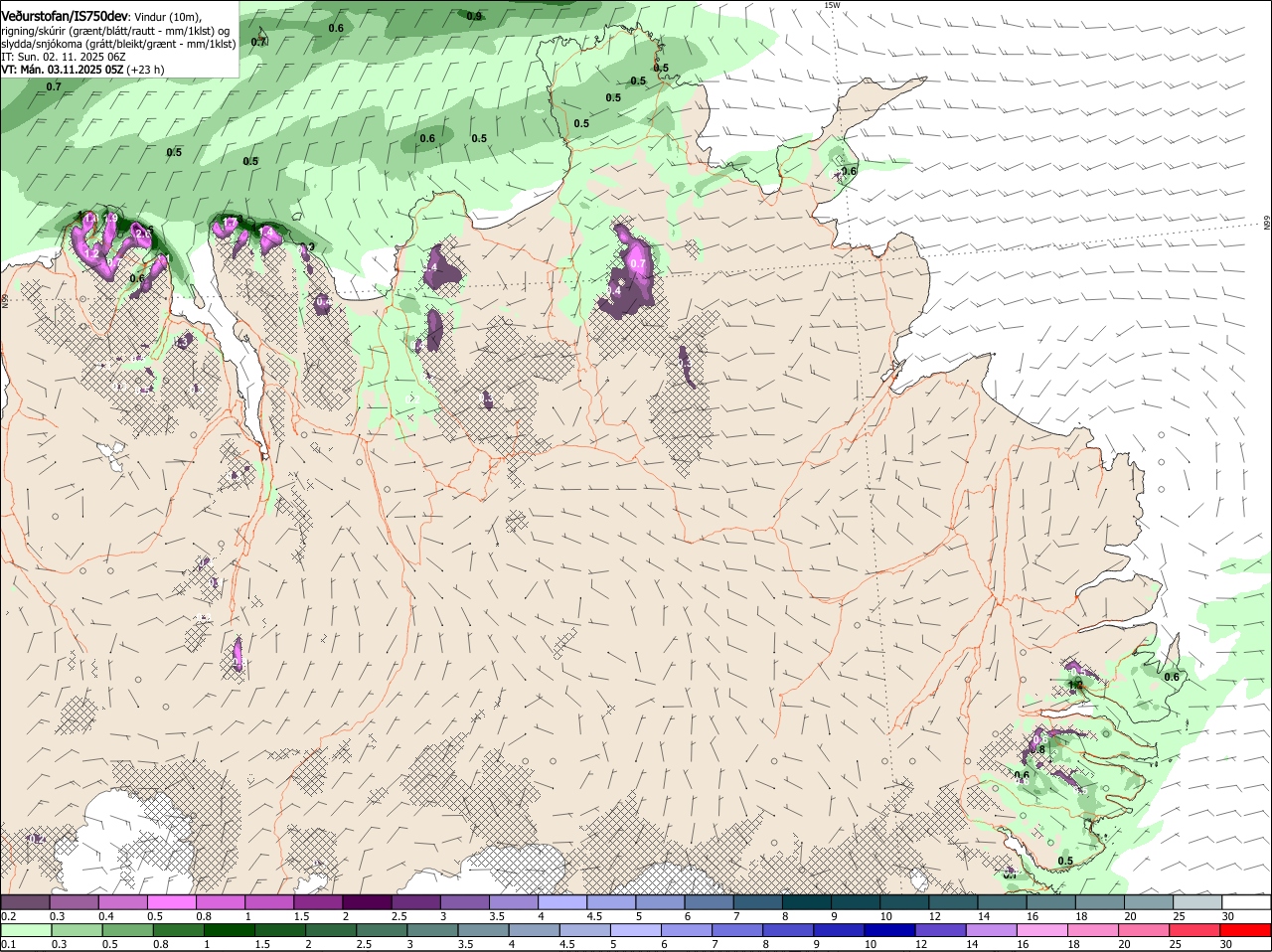Click the 'slydda/snjókoma' line in the header
This screenshot has width=1272, height=952.
pyautogui.click(x=118, y=44)
